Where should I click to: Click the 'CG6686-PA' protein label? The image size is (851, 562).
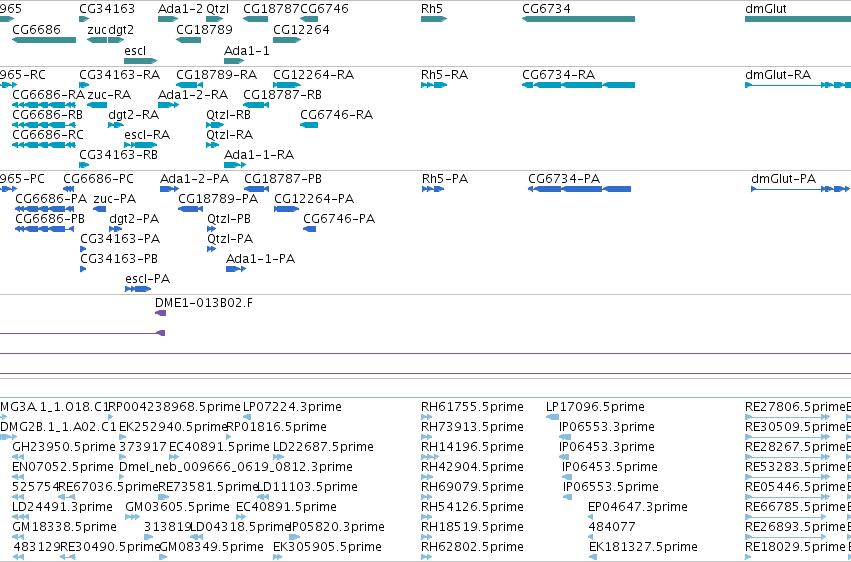[51, 199]
